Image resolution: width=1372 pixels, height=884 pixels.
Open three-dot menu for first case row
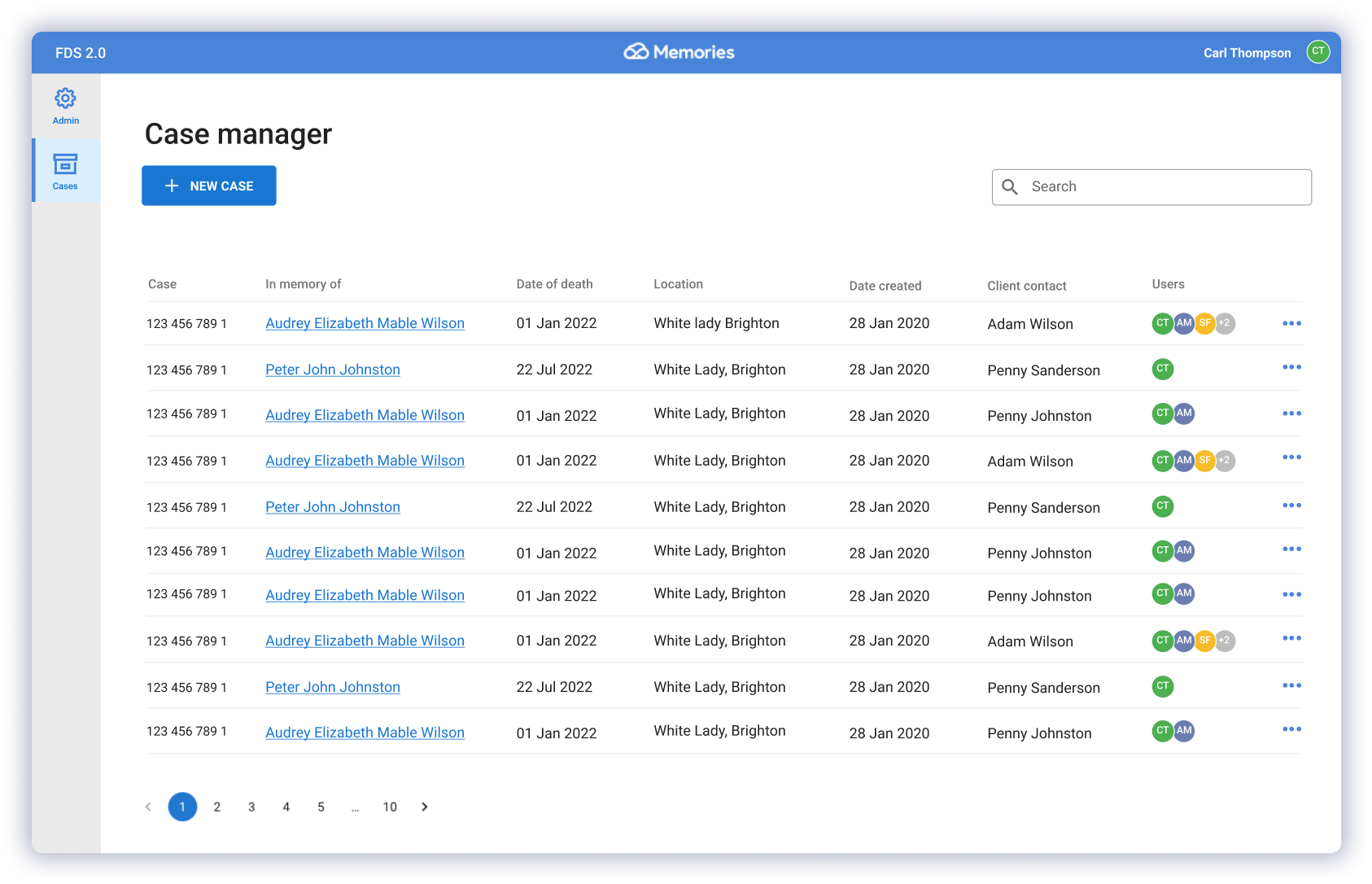pos(1291,324)
